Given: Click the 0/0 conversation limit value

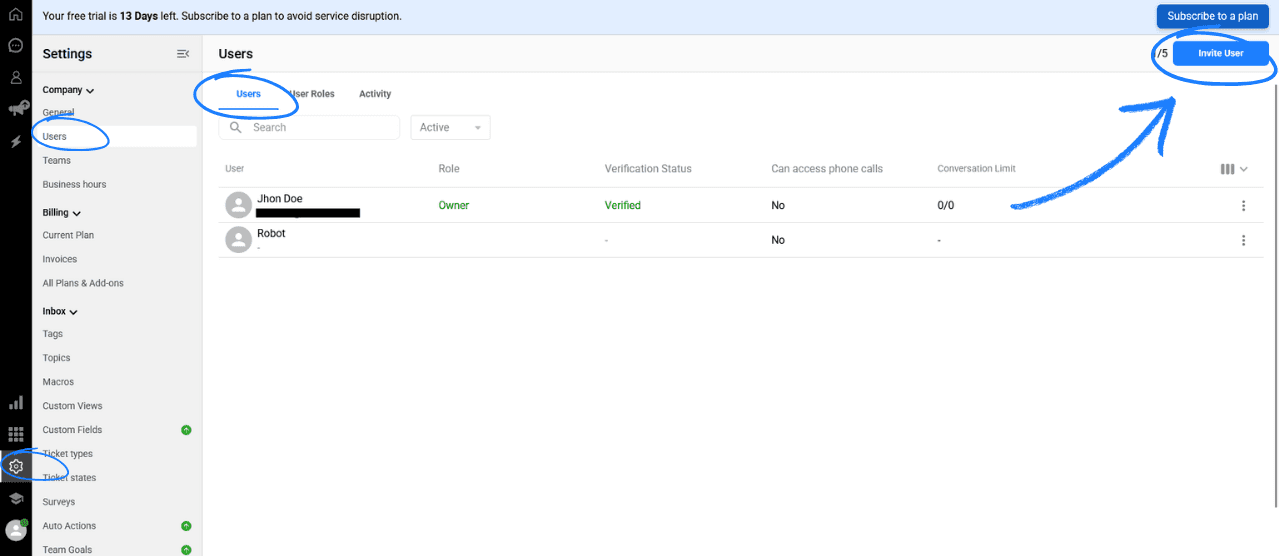Looking at the screenshot, I should click(x=946, y=206).
